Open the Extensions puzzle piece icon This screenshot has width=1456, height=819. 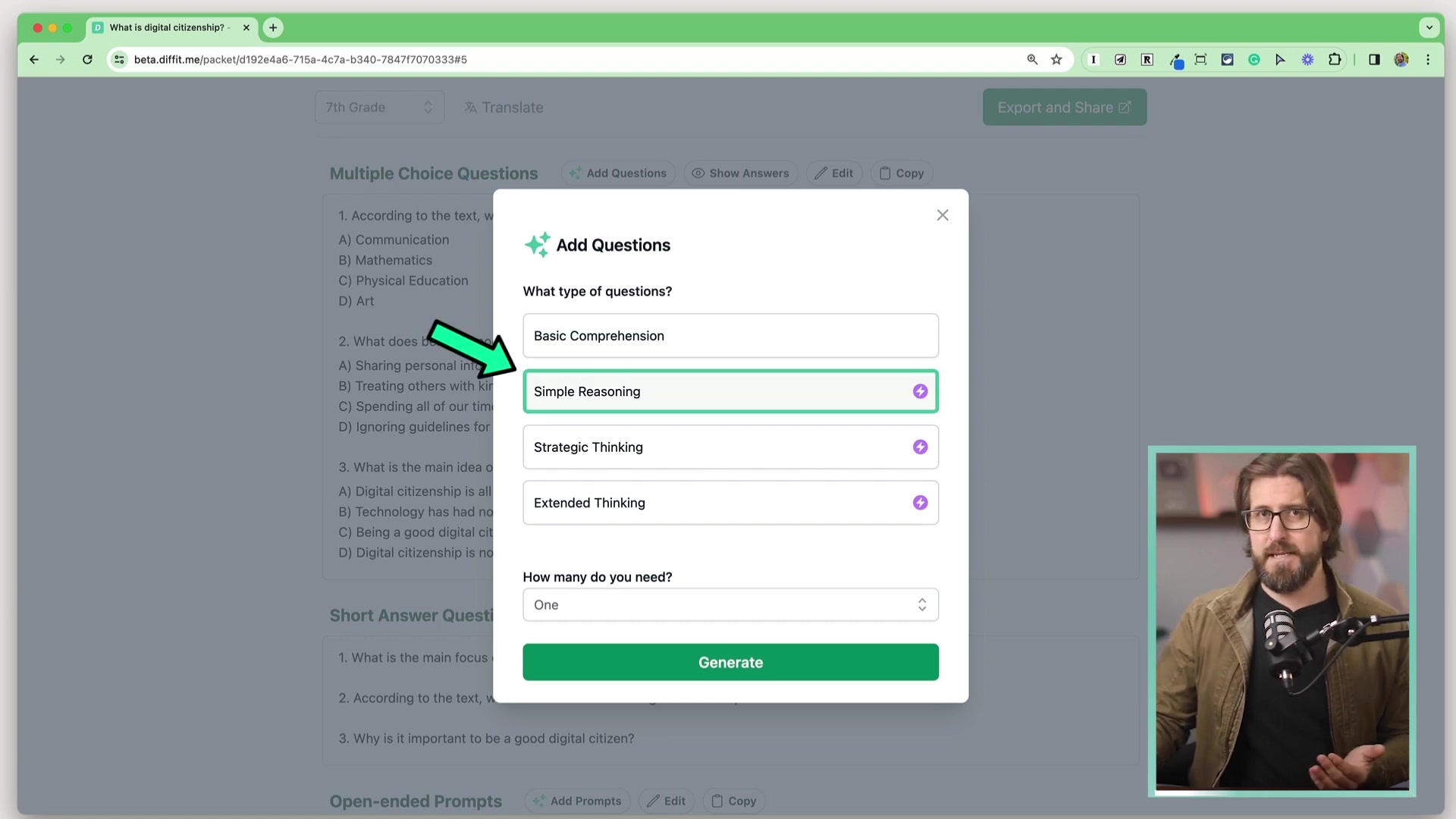click(1335, 59)
